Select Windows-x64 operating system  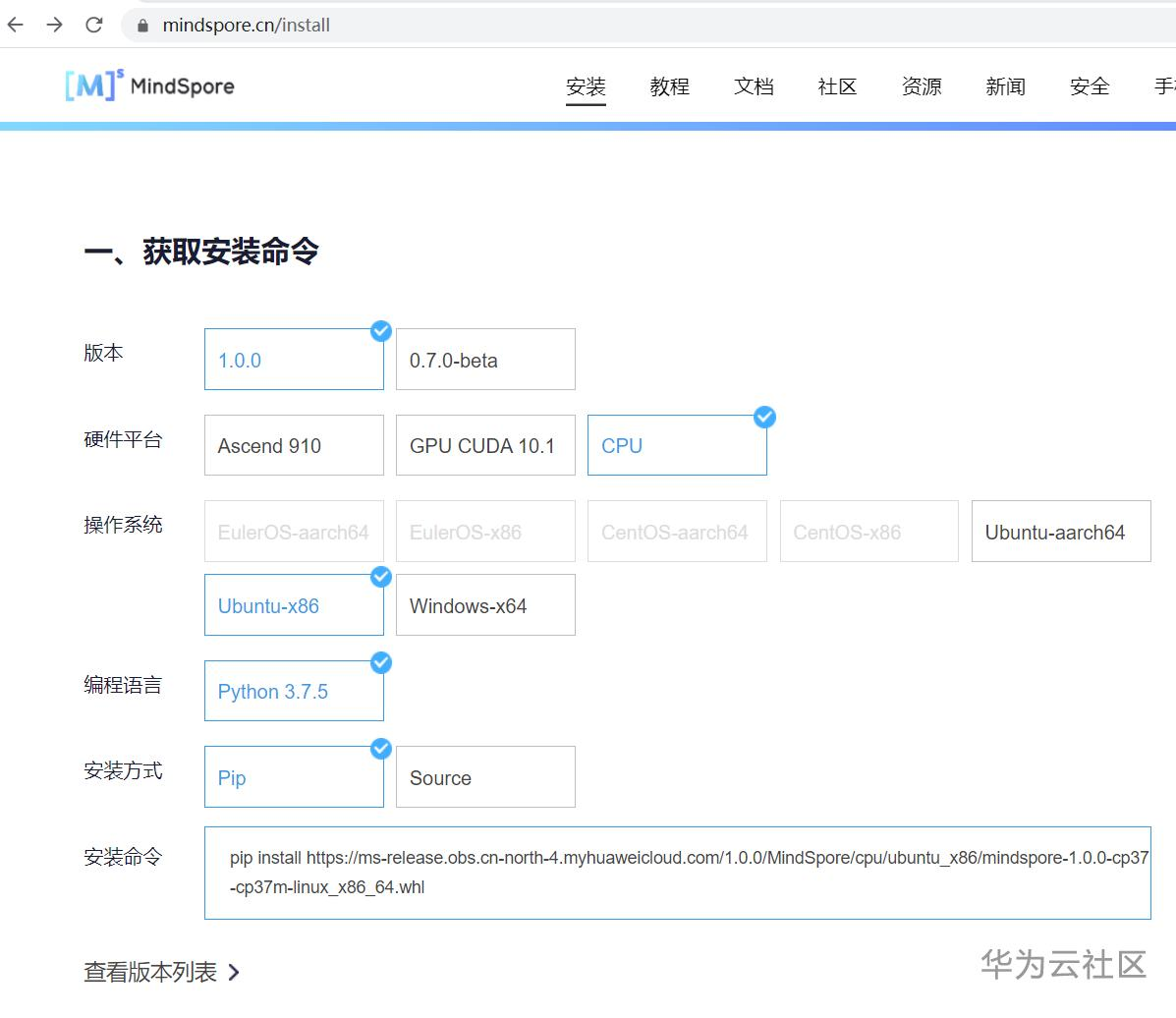click(486, 604)
